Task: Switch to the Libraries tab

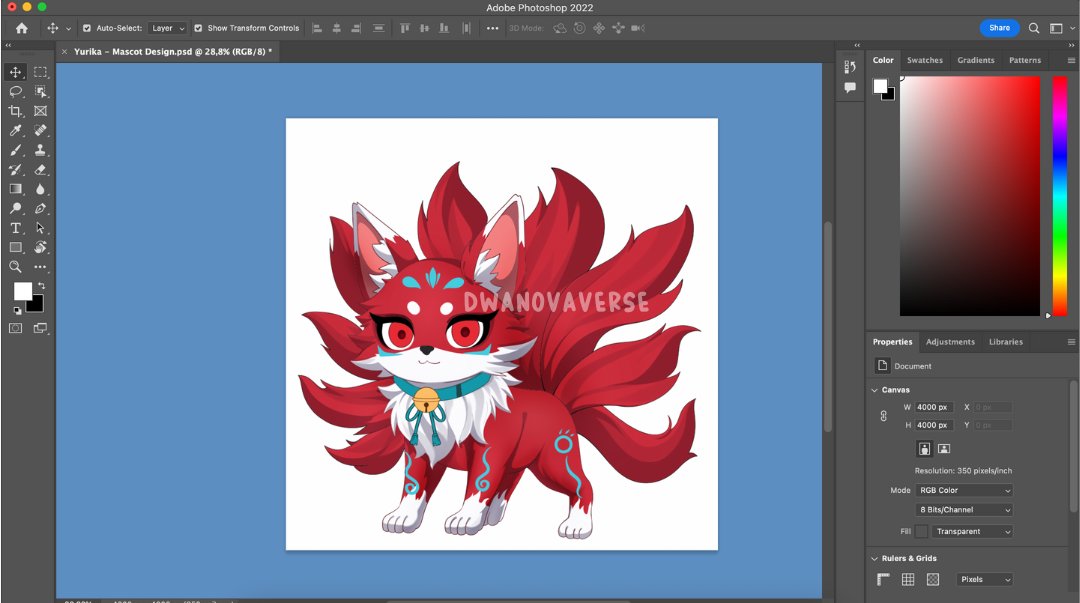Action: (1006, 342)
